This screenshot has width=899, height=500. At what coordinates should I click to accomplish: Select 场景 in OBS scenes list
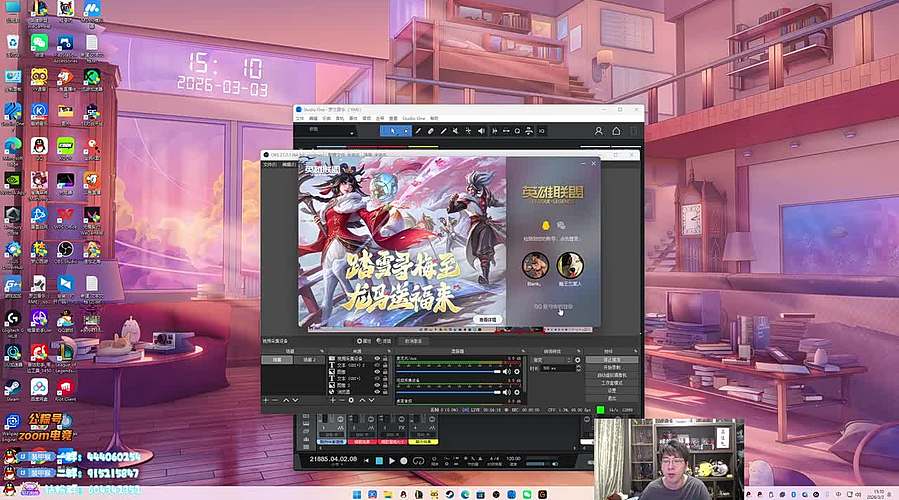click(277, 360)
